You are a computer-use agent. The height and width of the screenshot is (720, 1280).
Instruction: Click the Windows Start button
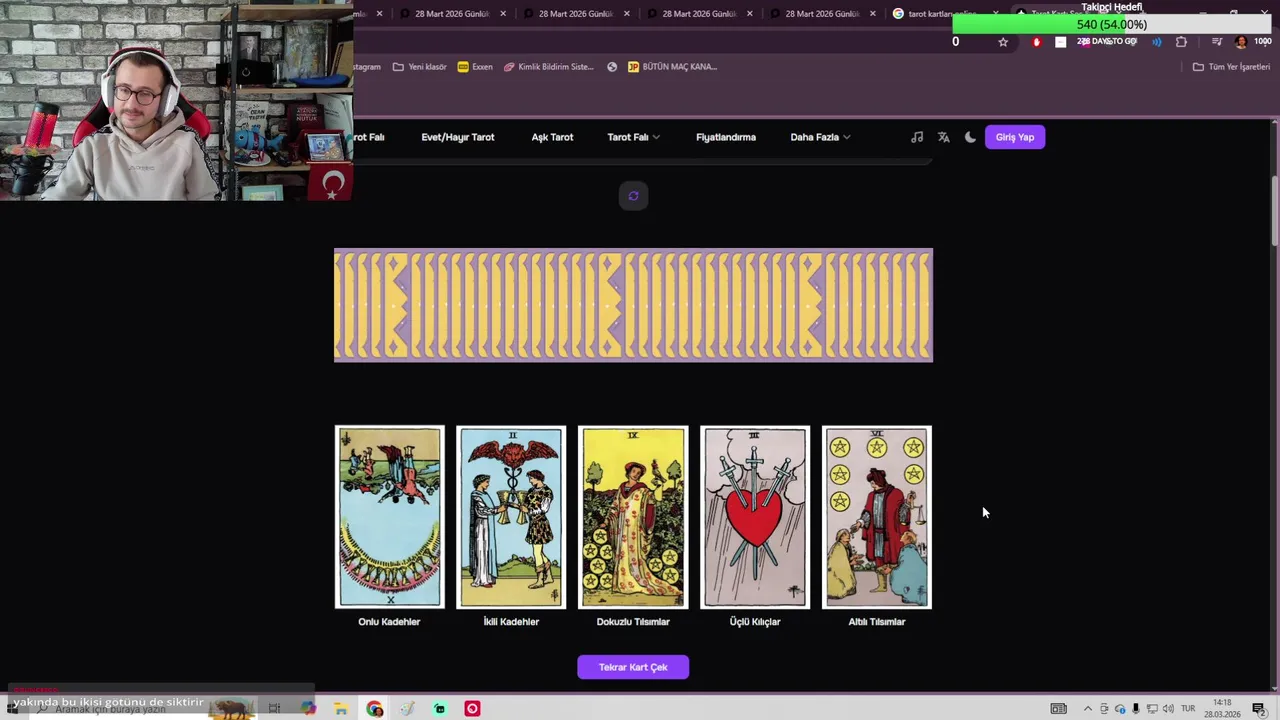click(x=12, y=709)
